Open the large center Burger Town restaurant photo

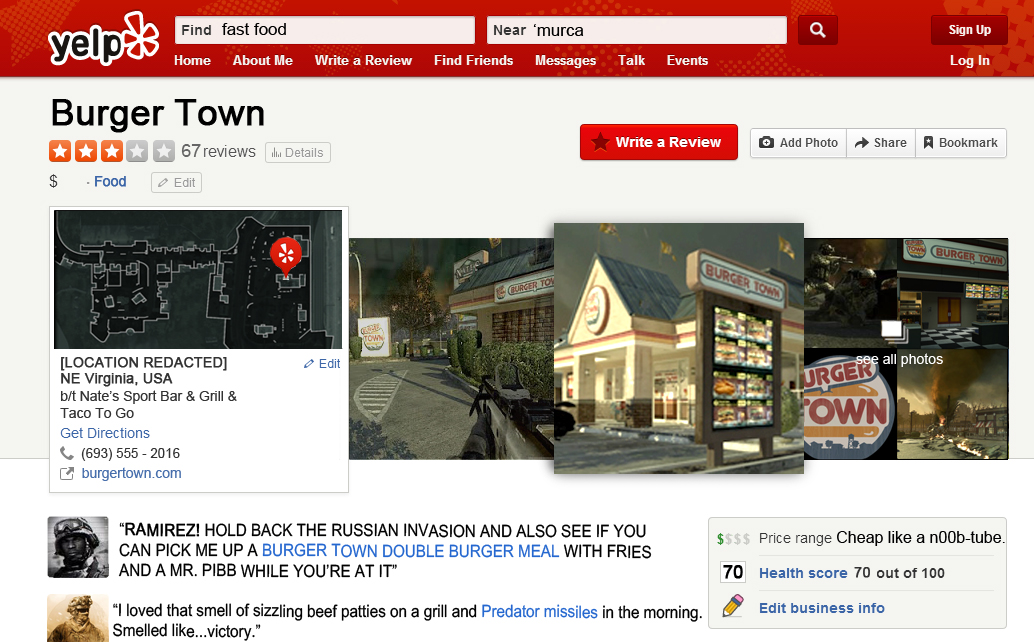(x=679, y=348)
